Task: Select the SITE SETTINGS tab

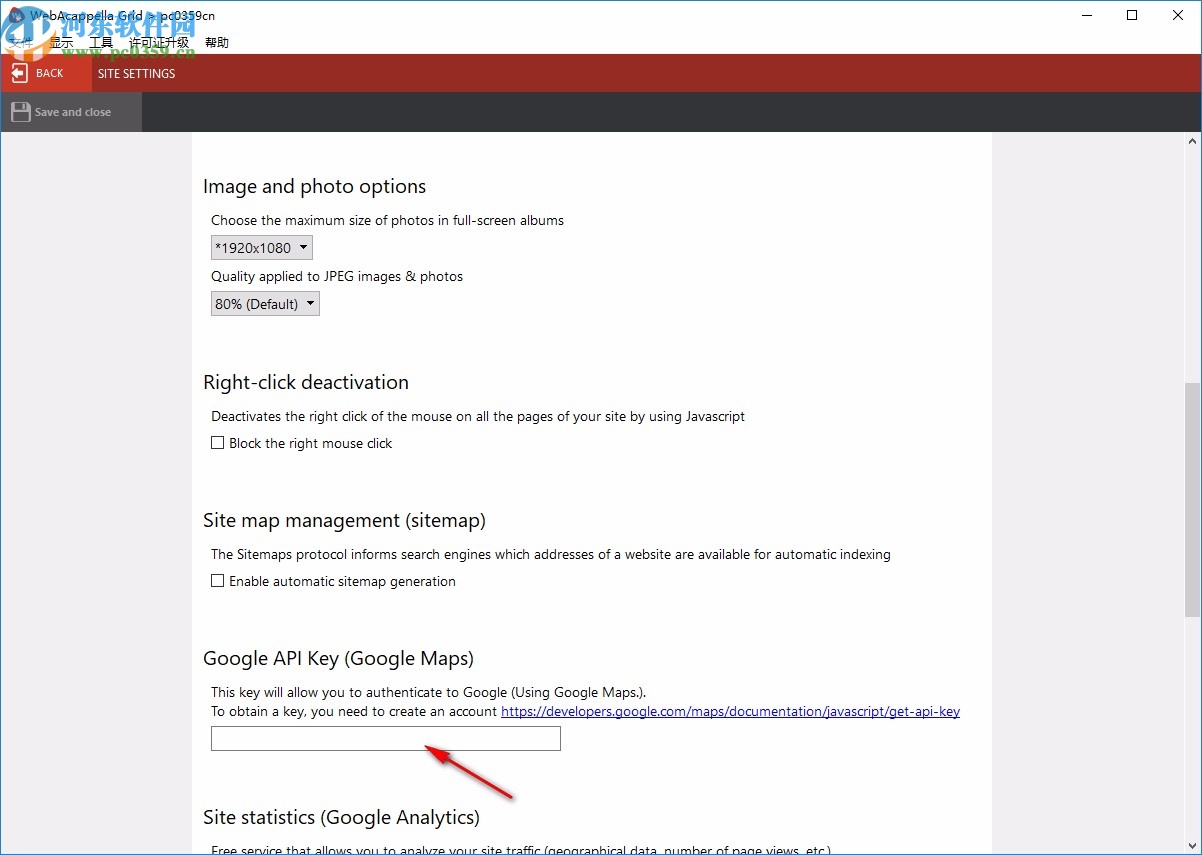Action: (137, 73)
